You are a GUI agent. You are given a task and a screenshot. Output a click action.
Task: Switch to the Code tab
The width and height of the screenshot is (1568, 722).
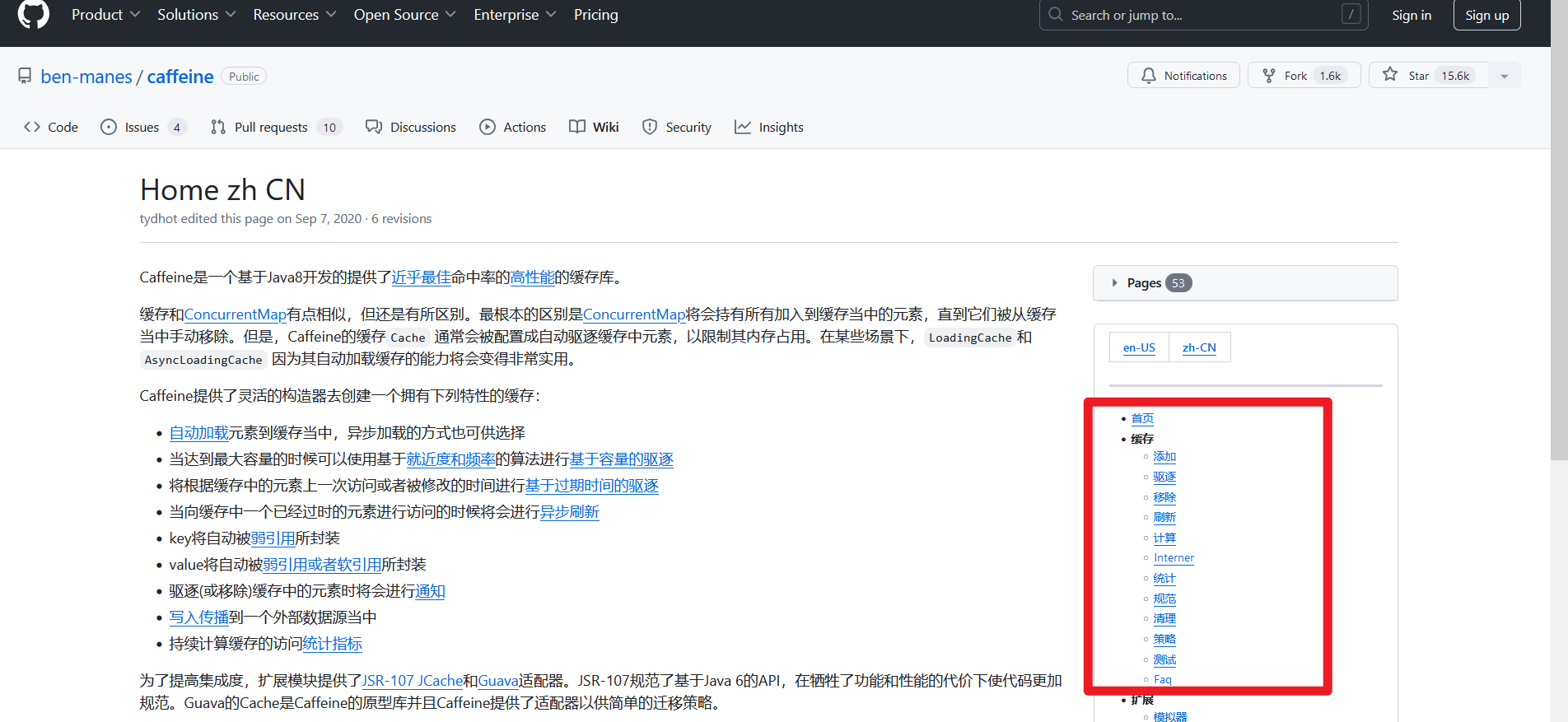tap(51, 127)
